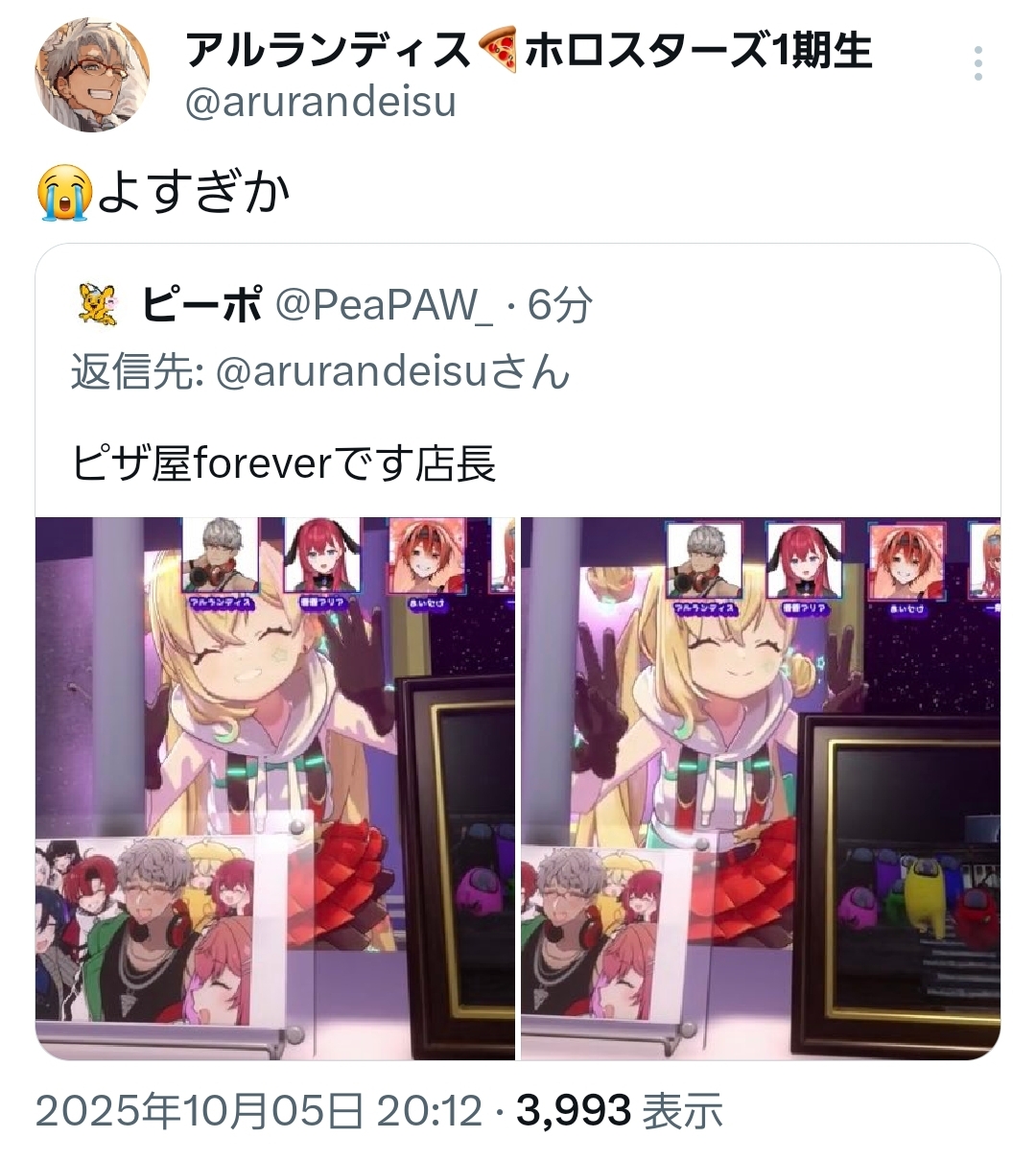Open the @PeaPAW_ handle
The width and height of the screenshot is (1036, 1161).
pos(384,306)
